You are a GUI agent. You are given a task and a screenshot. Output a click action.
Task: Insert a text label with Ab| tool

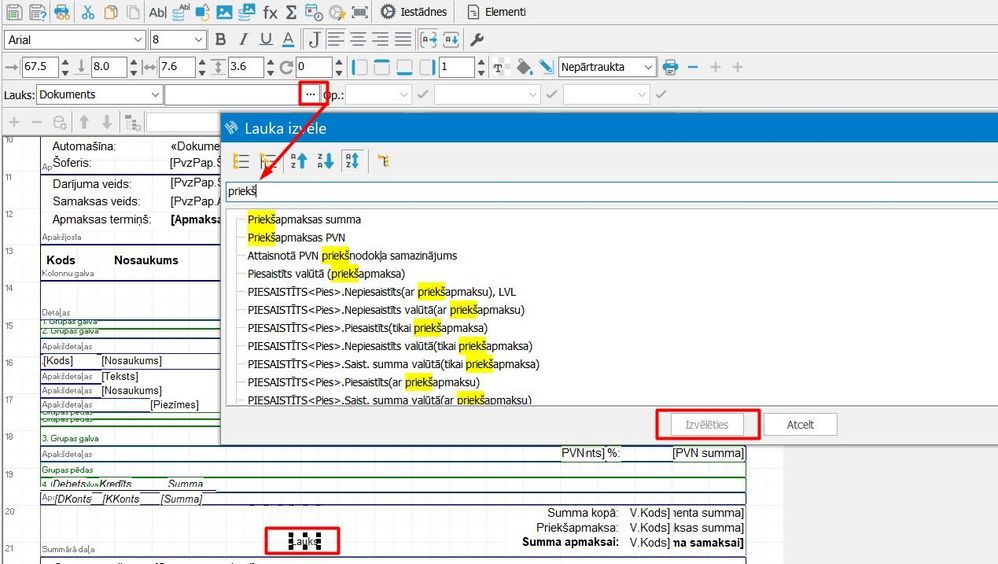point(157,11)
